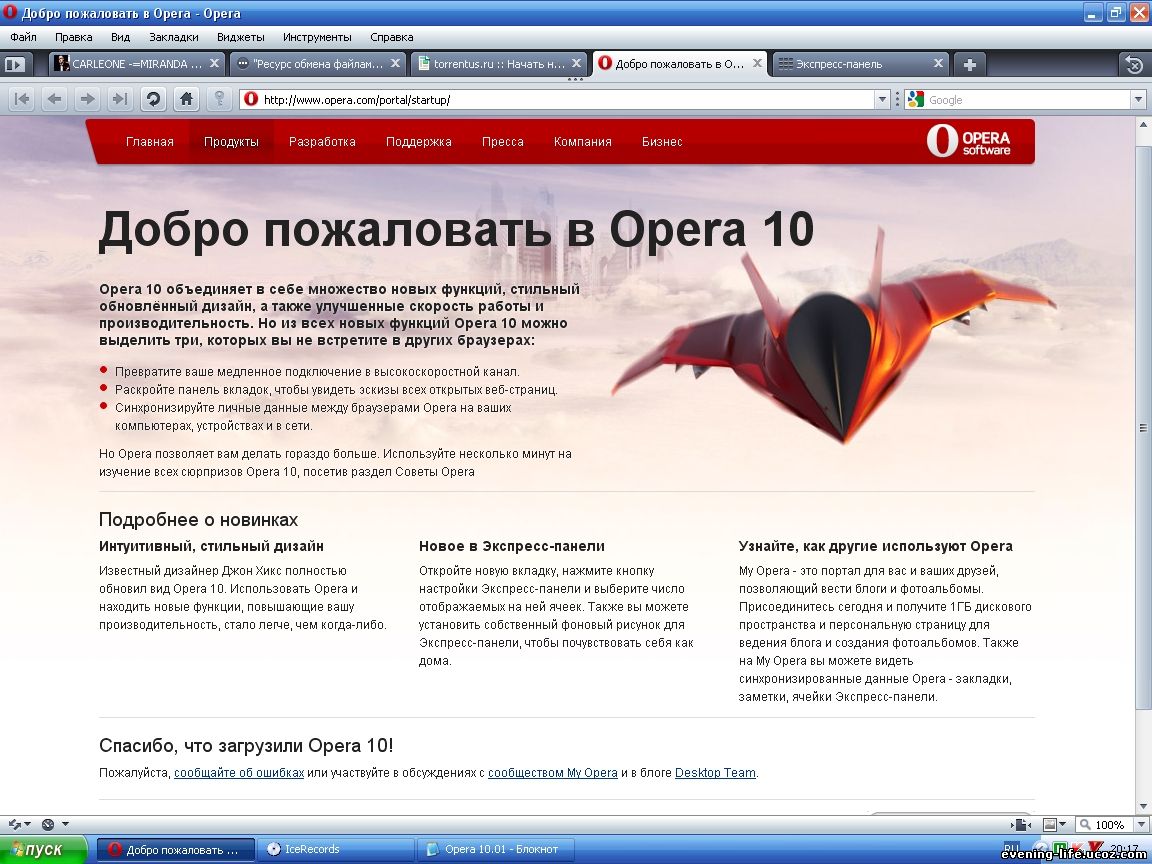Click the URL address field

pyautogui.click(x=566, y=99)
